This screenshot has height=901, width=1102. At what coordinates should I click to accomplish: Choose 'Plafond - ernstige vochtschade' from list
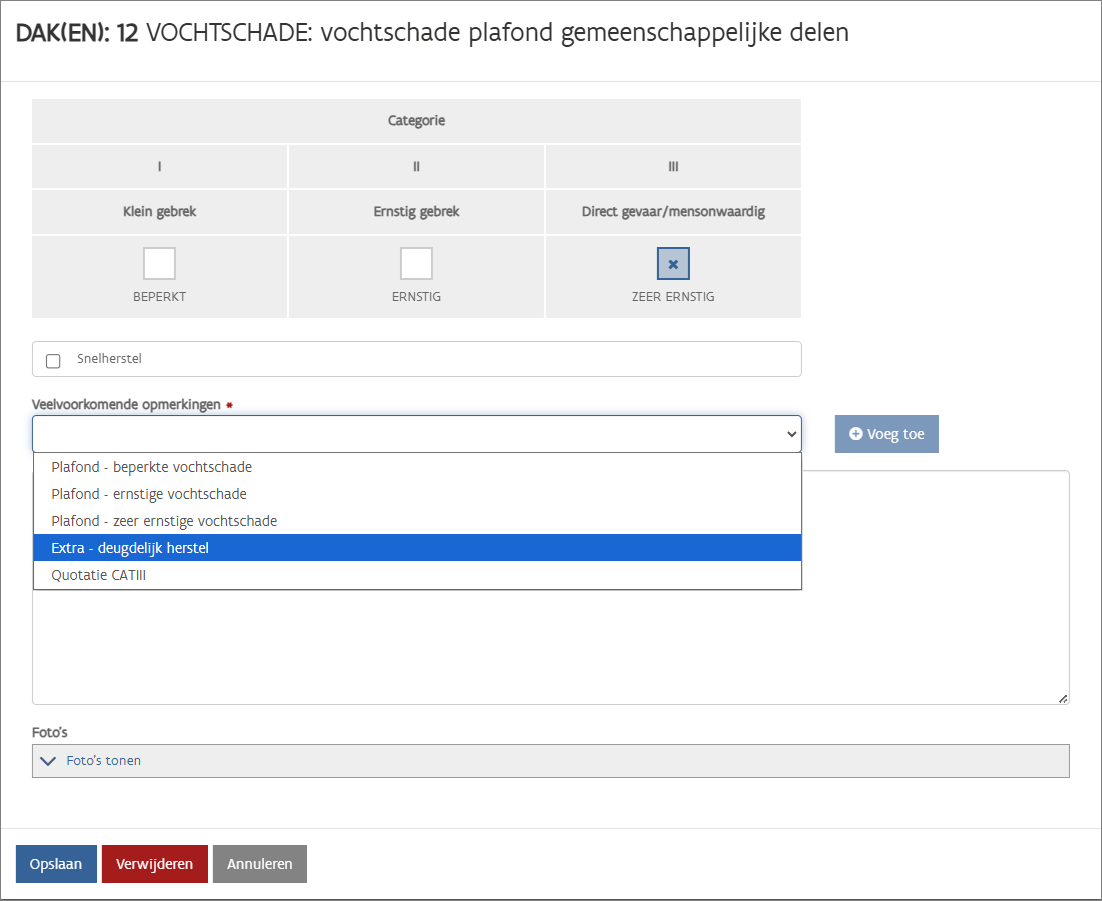point(149,494)
